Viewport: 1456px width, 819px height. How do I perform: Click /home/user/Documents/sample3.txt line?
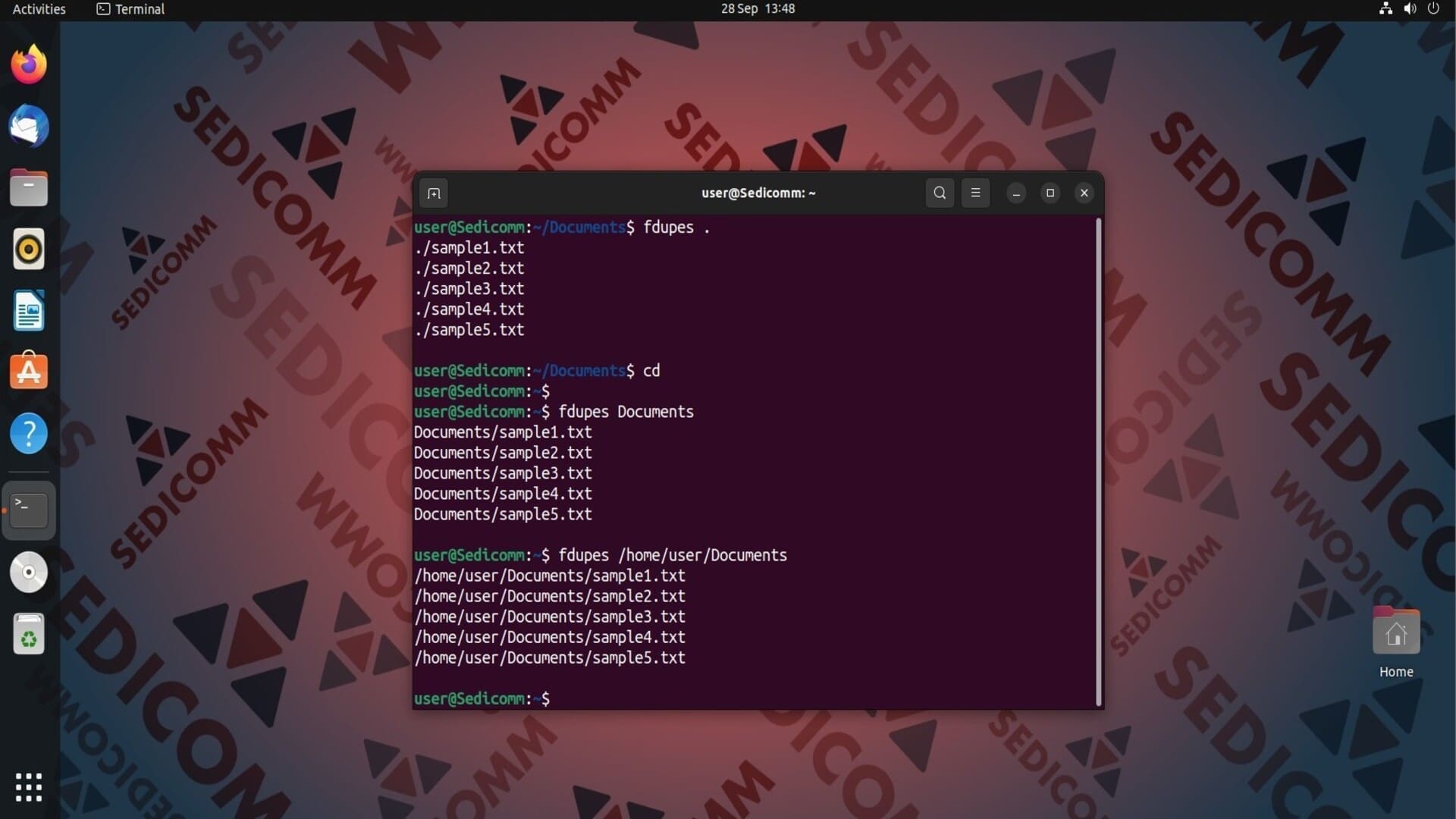[550, 617]
